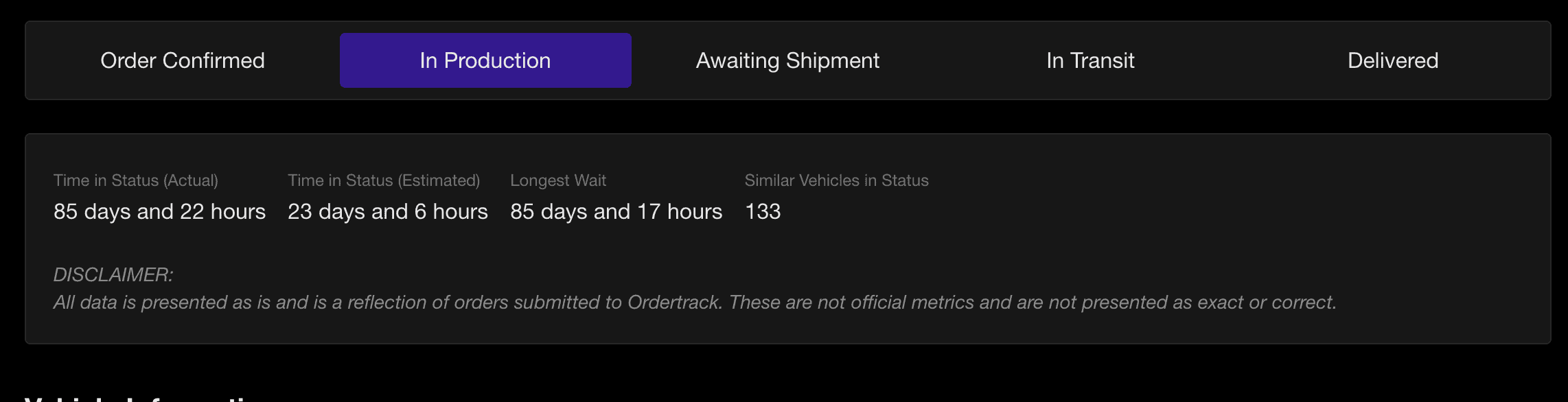
Task: Click "These are not official metrics" sentence
Action: (x=852, y=303)
